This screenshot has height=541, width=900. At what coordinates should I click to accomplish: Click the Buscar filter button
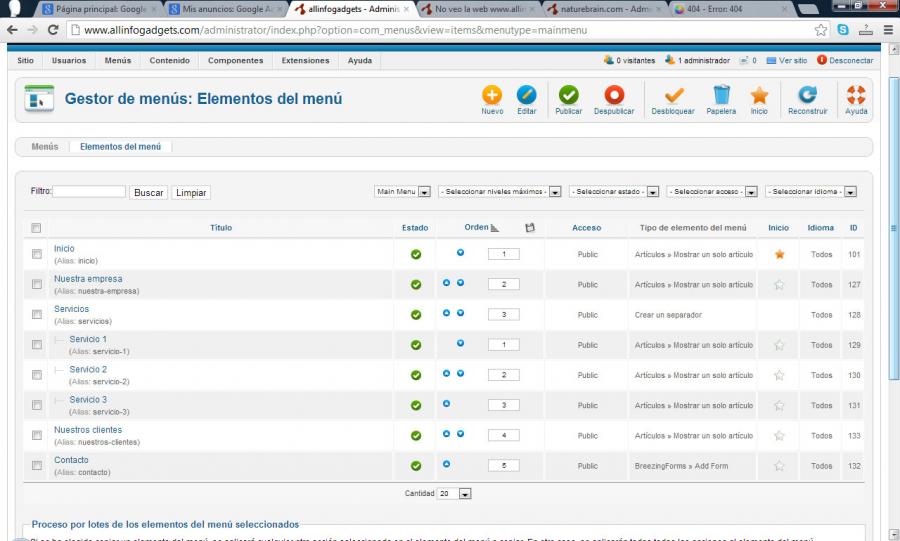coord(149,193)
